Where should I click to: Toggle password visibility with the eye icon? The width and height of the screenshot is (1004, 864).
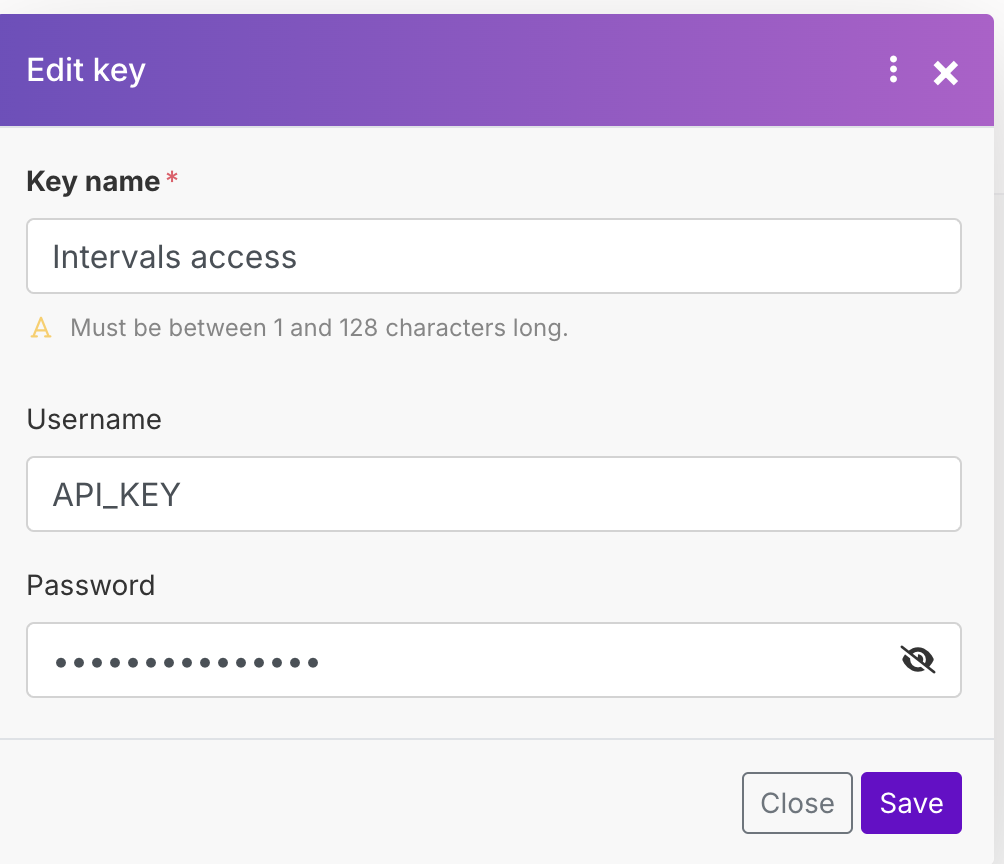coord(918,660)
